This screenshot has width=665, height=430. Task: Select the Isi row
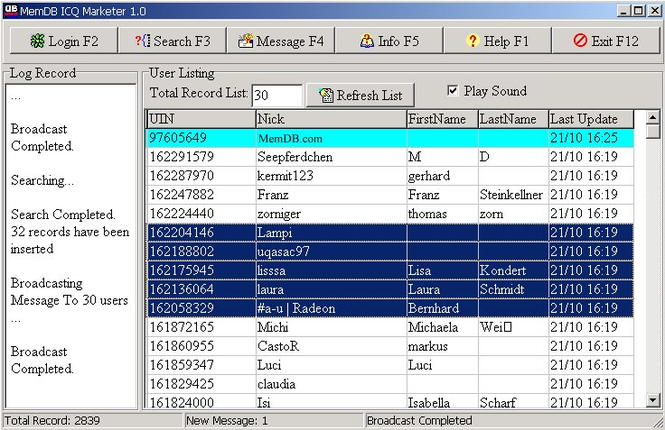[x=390, y=402]
